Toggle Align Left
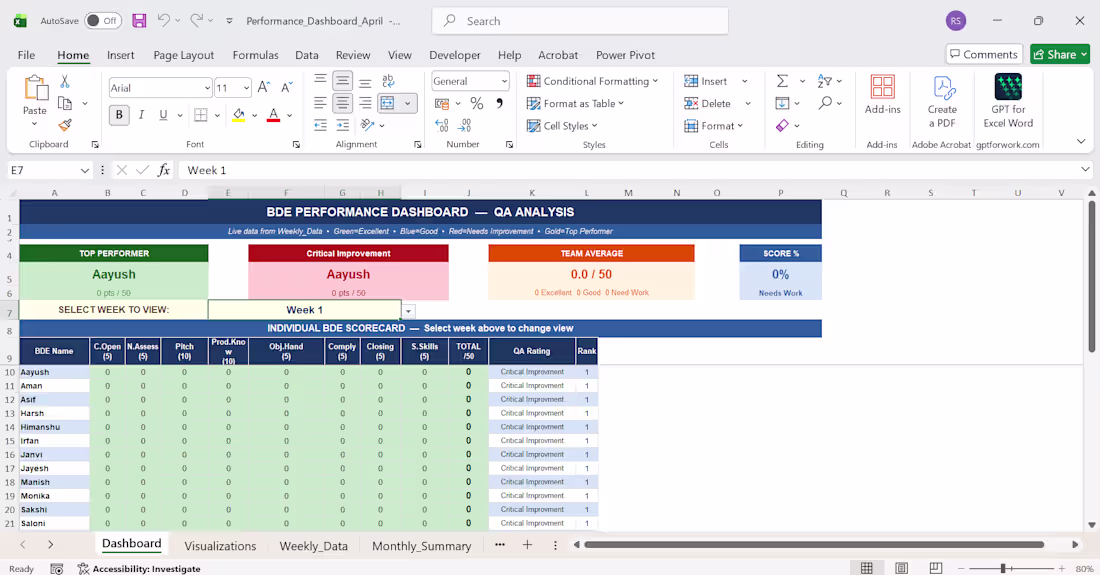The width and height of the screenshot is (1100, 575). (x=320, y=104)
